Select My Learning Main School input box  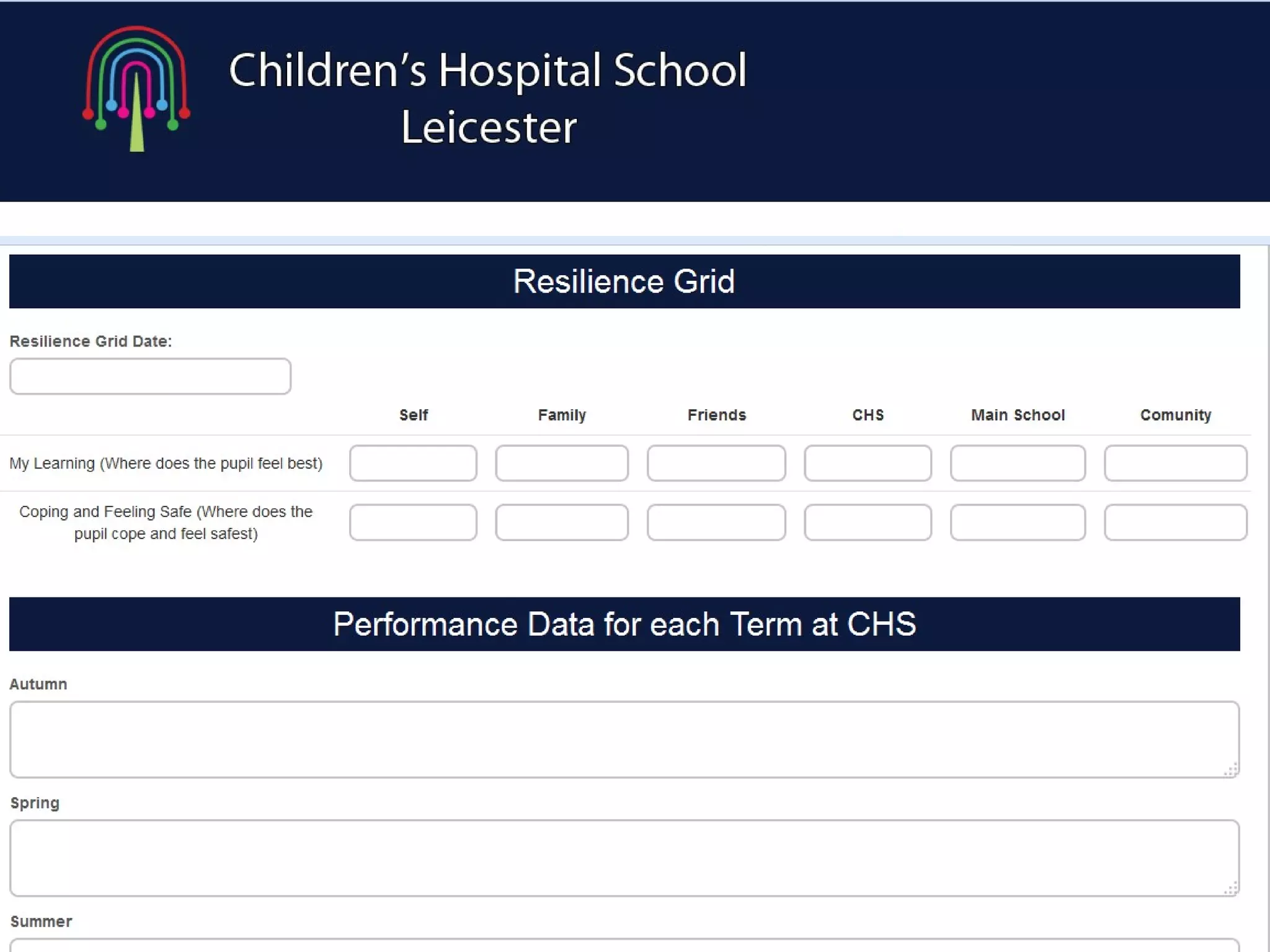[1018, 463]
